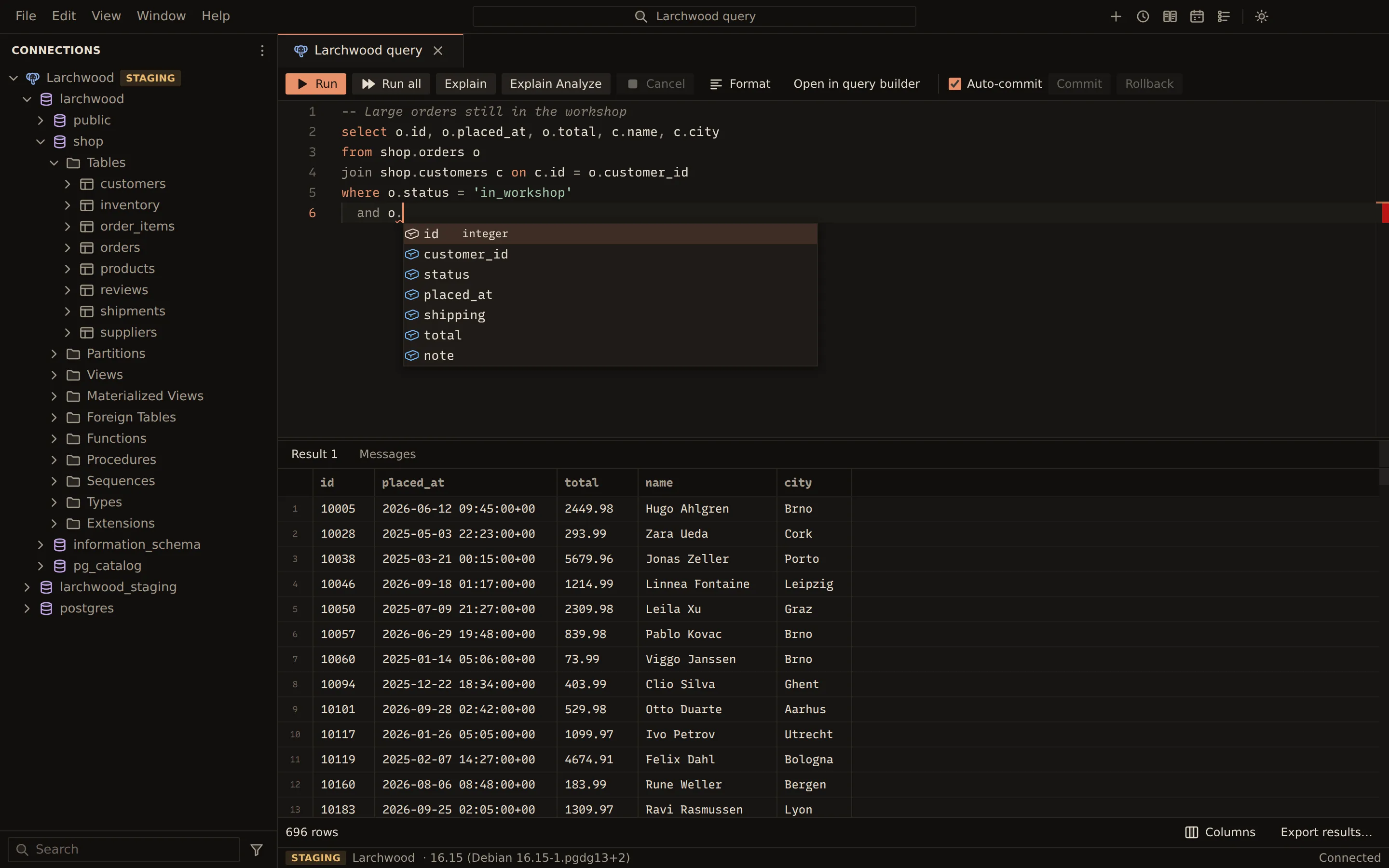Toggle light theme with sun icon
Viewport: 1389px width, 868px height.
tap(1262, 16)
